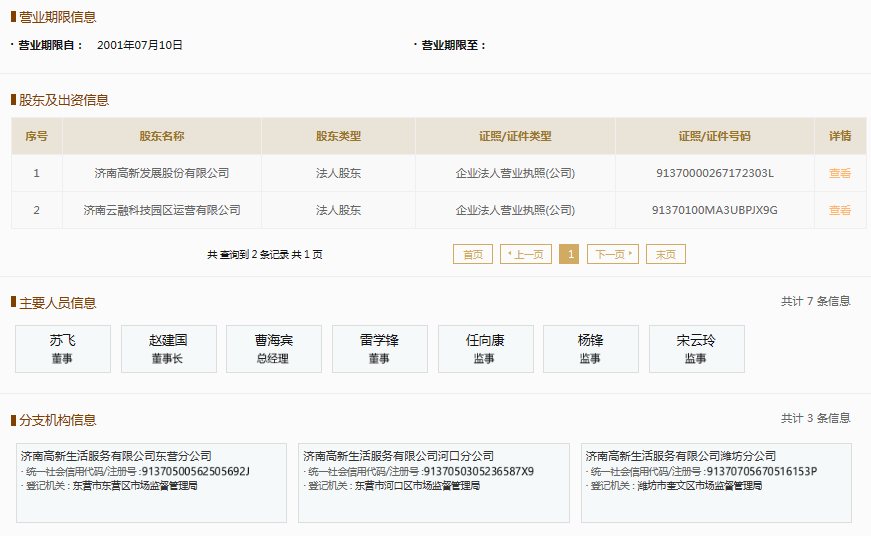Viewport: 871px width, 536px height.
Task: Select 任向康 监事 card
Action: tap(485, 349)
